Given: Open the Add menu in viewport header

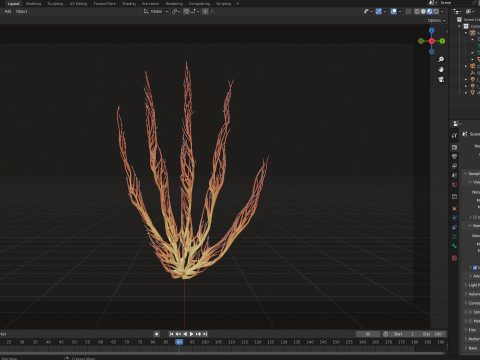Looking at the screenshot, I should tap(8, 11).
